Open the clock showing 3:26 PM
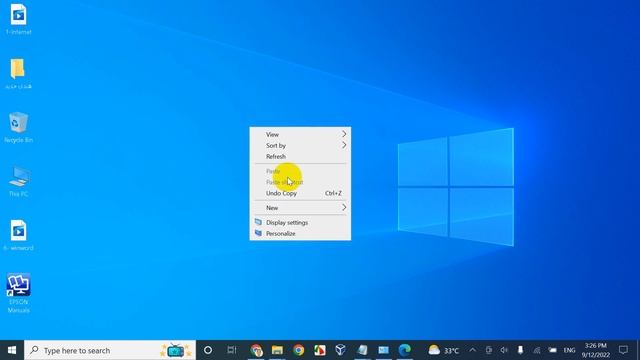 click(596, 350)
